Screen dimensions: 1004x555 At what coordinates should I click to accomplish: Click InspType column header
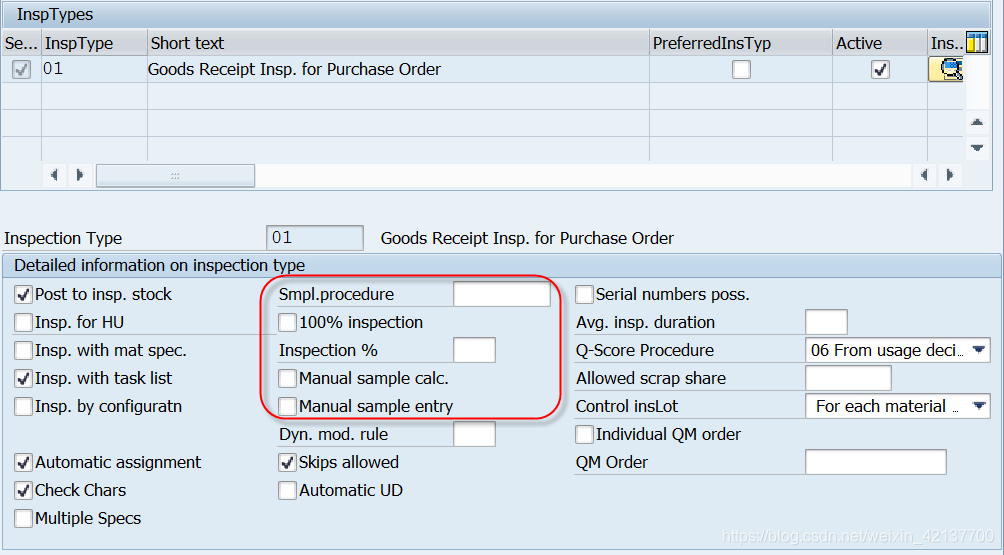(94, 43)
